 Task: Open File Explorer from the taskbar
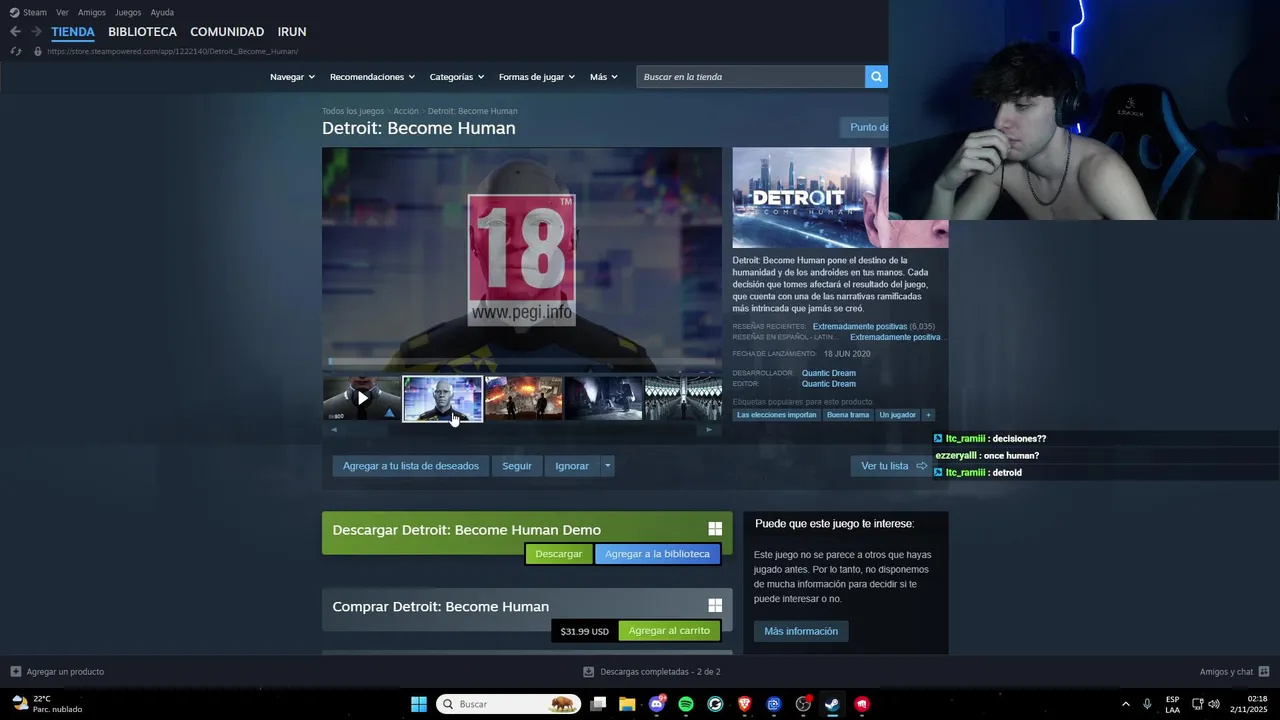pyautogui.click(x=627, y=704)
